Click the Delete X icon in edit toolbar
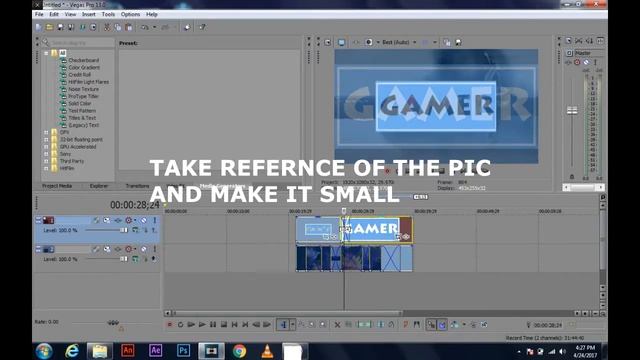 coord(338,325)
